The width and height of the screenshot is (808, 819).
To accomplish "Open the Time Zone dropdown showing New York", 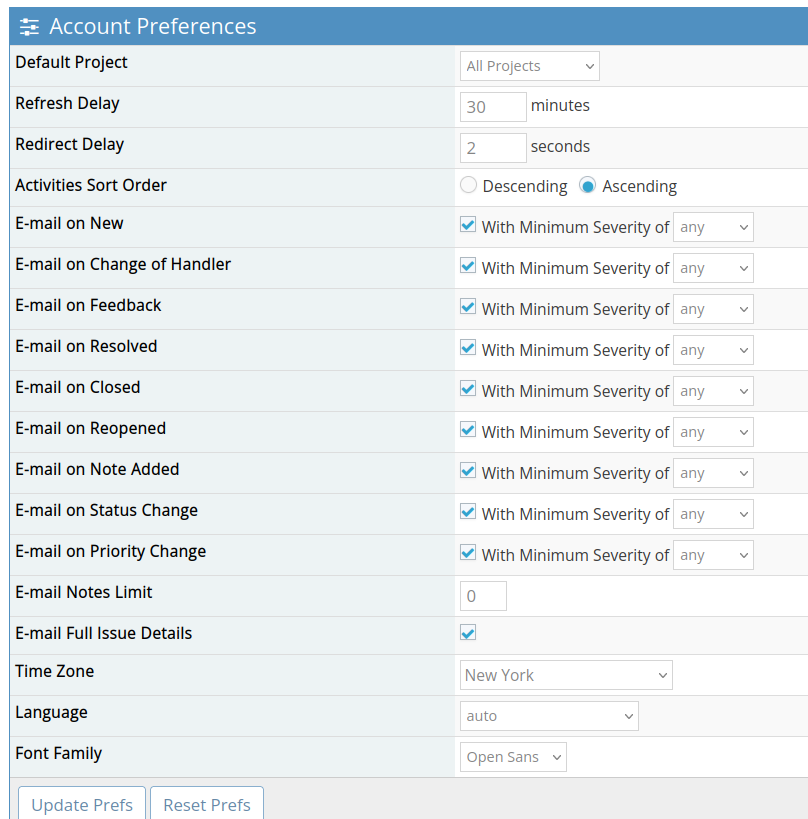I will pyautogui.click(x=565, y=675).
